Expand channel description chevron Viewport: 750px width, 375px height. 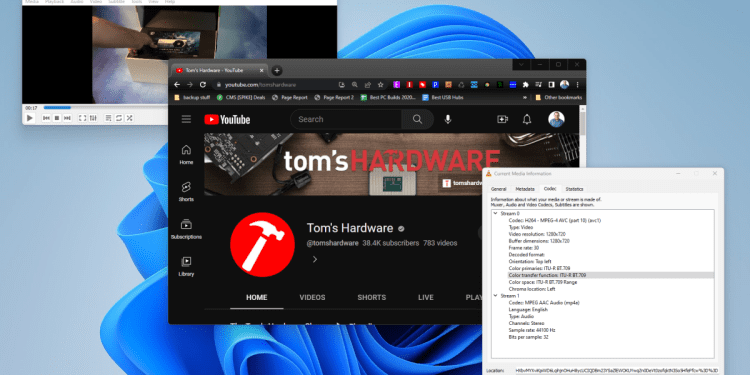(x=315, y=259)
